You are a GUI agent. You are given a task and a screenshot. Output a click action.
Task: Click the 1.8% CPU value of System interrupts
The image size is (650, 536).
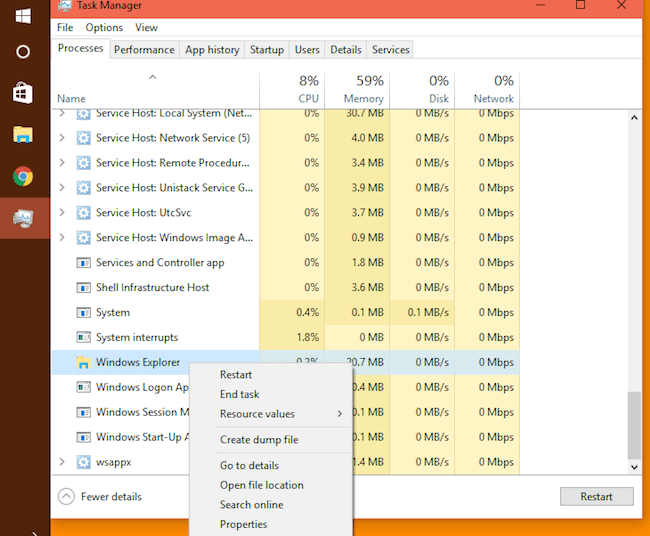click(308, 337)
